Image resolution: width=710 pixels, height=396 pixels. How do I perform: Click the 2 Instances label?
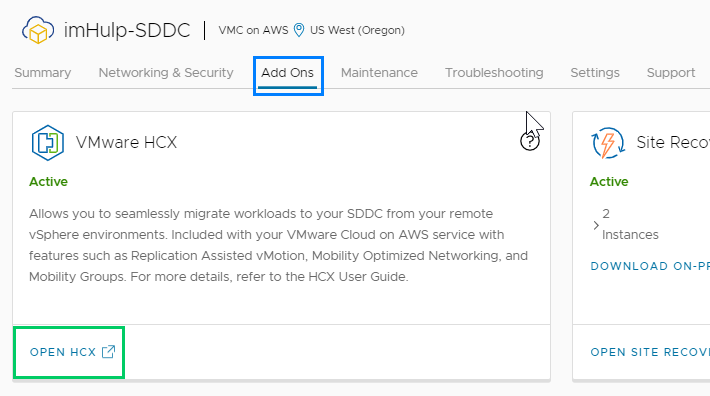(x=630, y=224)
